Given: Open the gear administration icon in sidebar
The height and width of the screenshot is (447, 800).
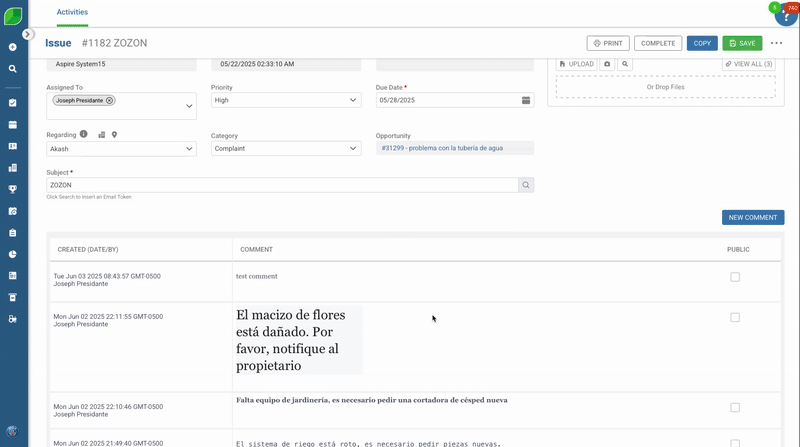Looking at the screenshot, I should coord(13,319).
